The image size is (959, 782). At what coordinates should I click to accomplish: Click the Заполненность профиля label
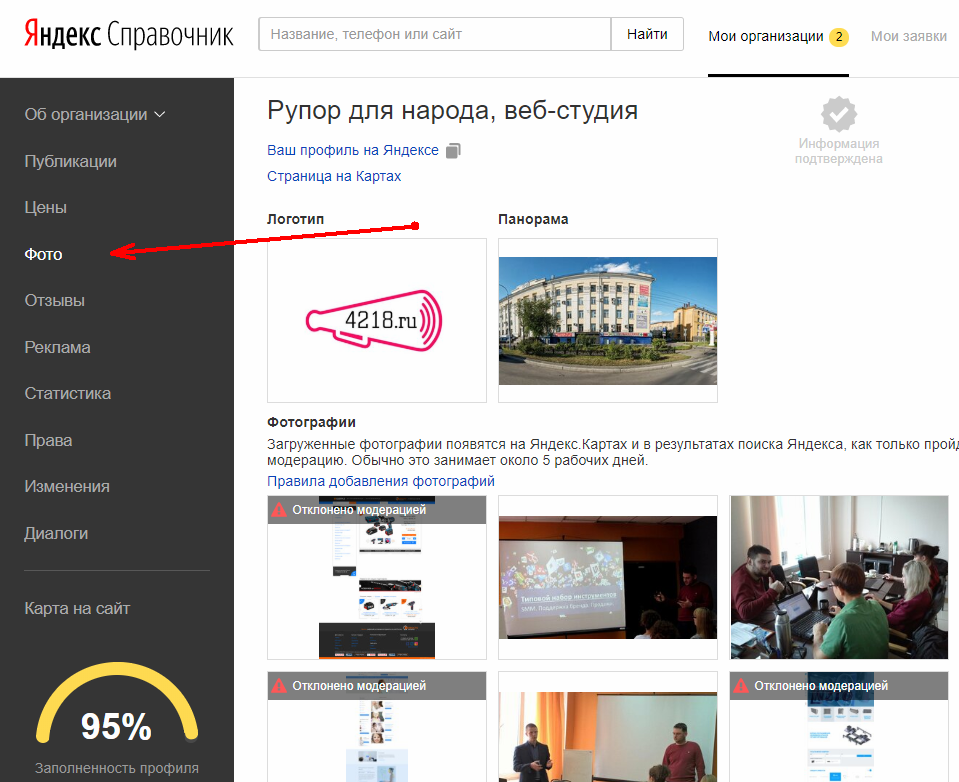[x=117, y=768]
